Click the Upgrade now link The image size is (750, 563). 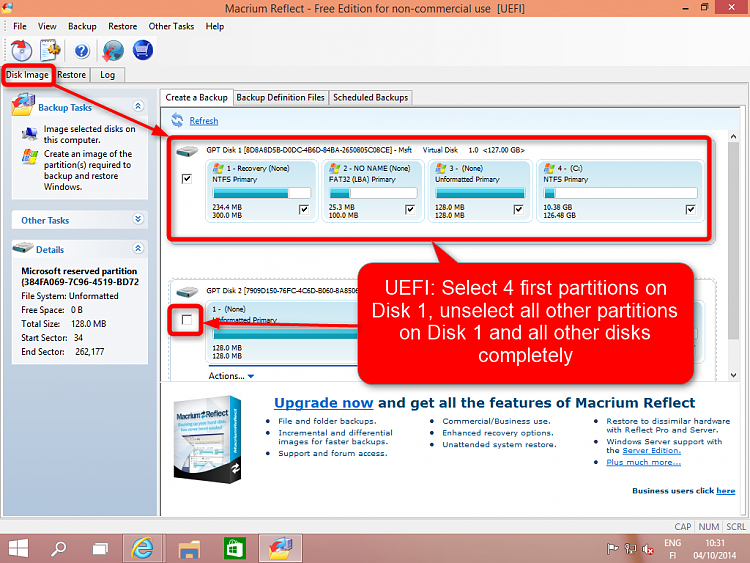[323, 403]
